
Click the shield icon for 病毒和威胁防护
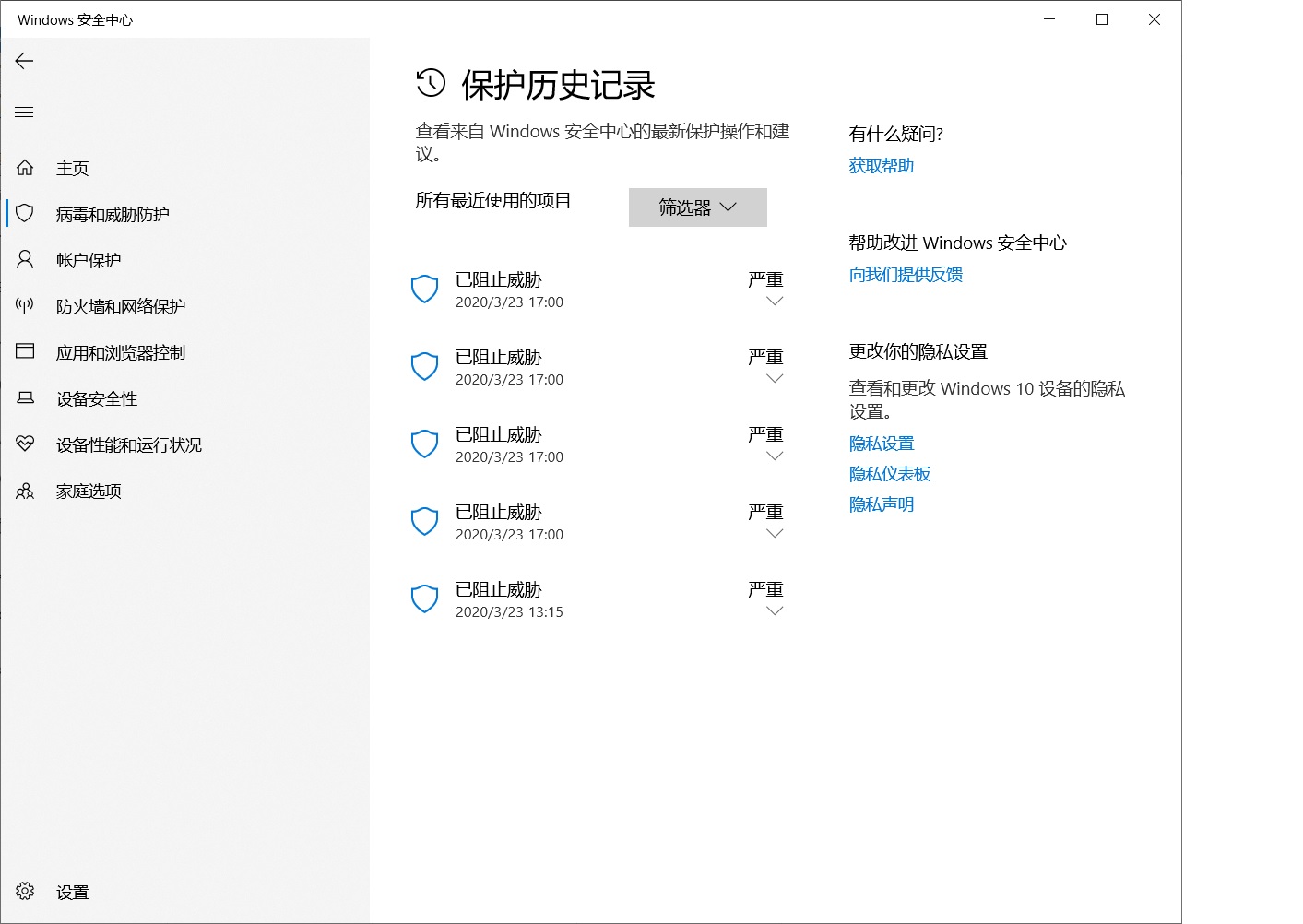click(25, 214)
